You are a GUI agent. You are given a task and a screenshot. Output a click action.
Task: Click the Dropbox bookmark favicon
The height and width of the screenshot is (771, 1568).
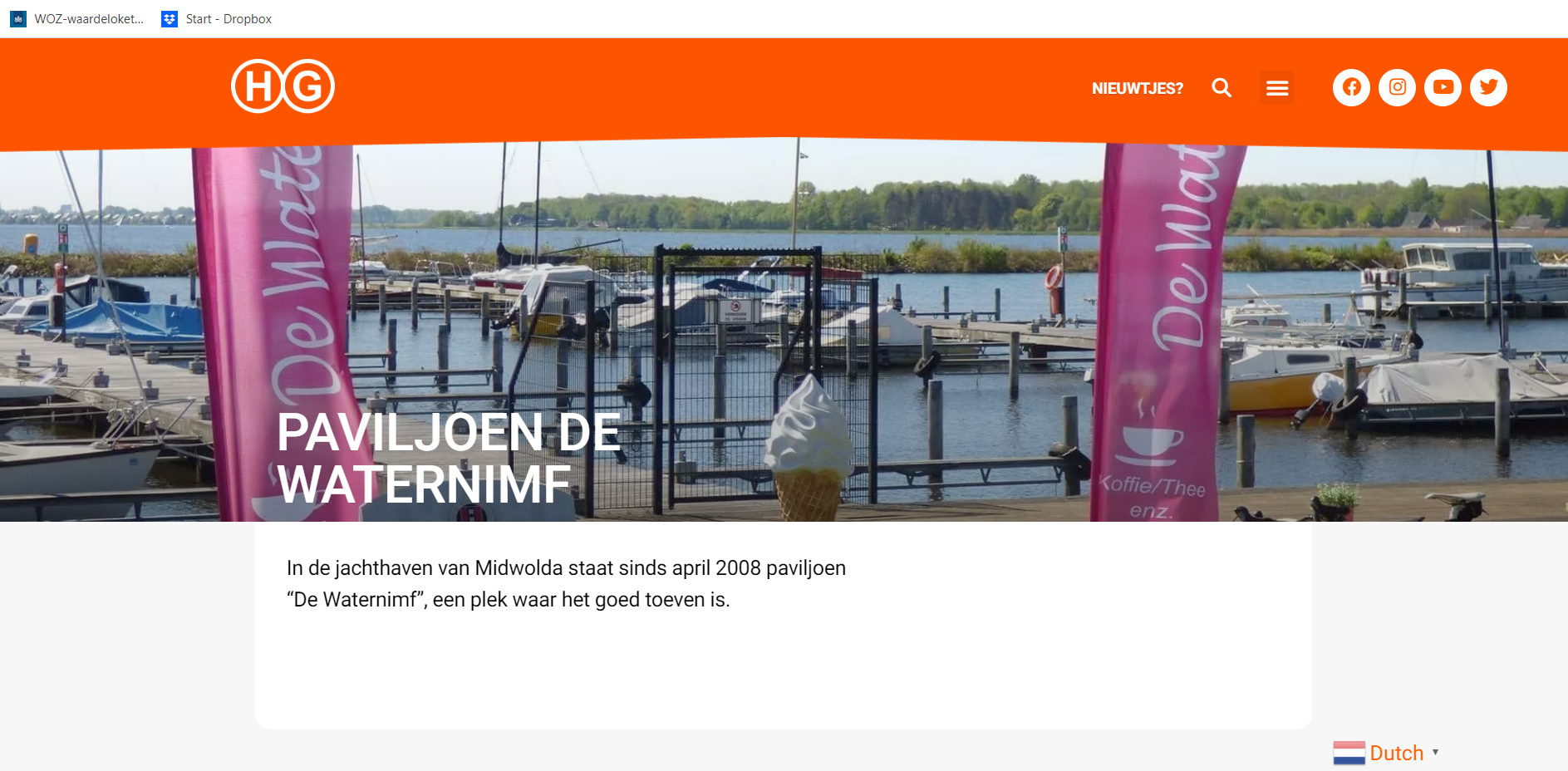(x=170, y=19)
